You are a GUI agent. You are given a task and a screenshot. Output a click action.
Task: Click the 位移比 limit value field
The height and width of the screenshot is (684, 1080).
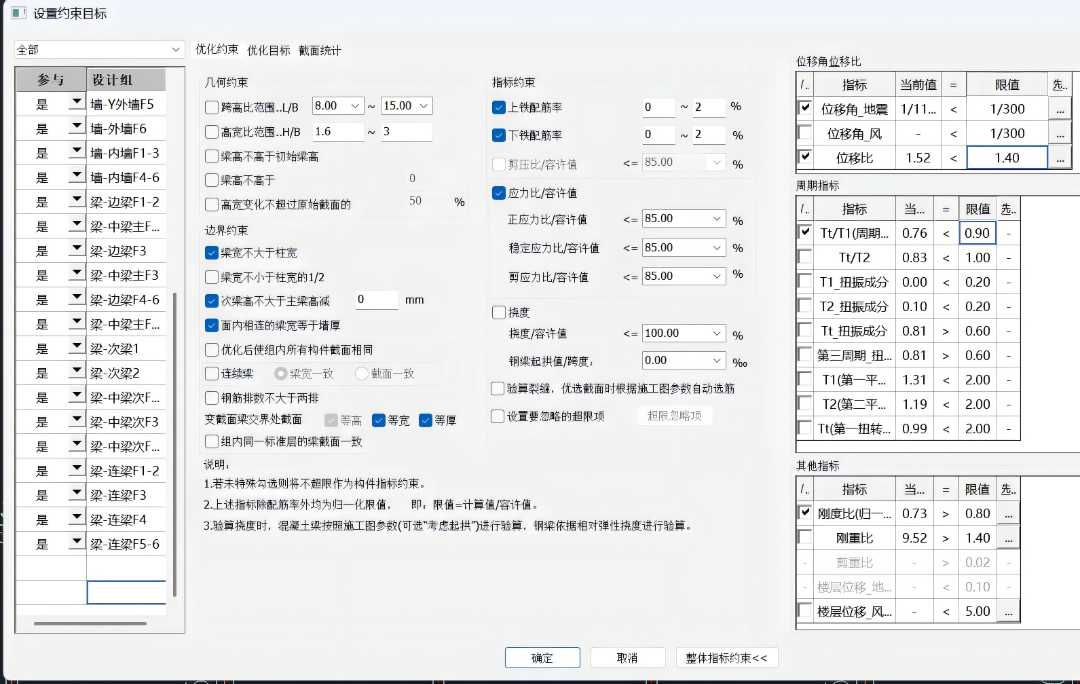(x=1006, y=157)
